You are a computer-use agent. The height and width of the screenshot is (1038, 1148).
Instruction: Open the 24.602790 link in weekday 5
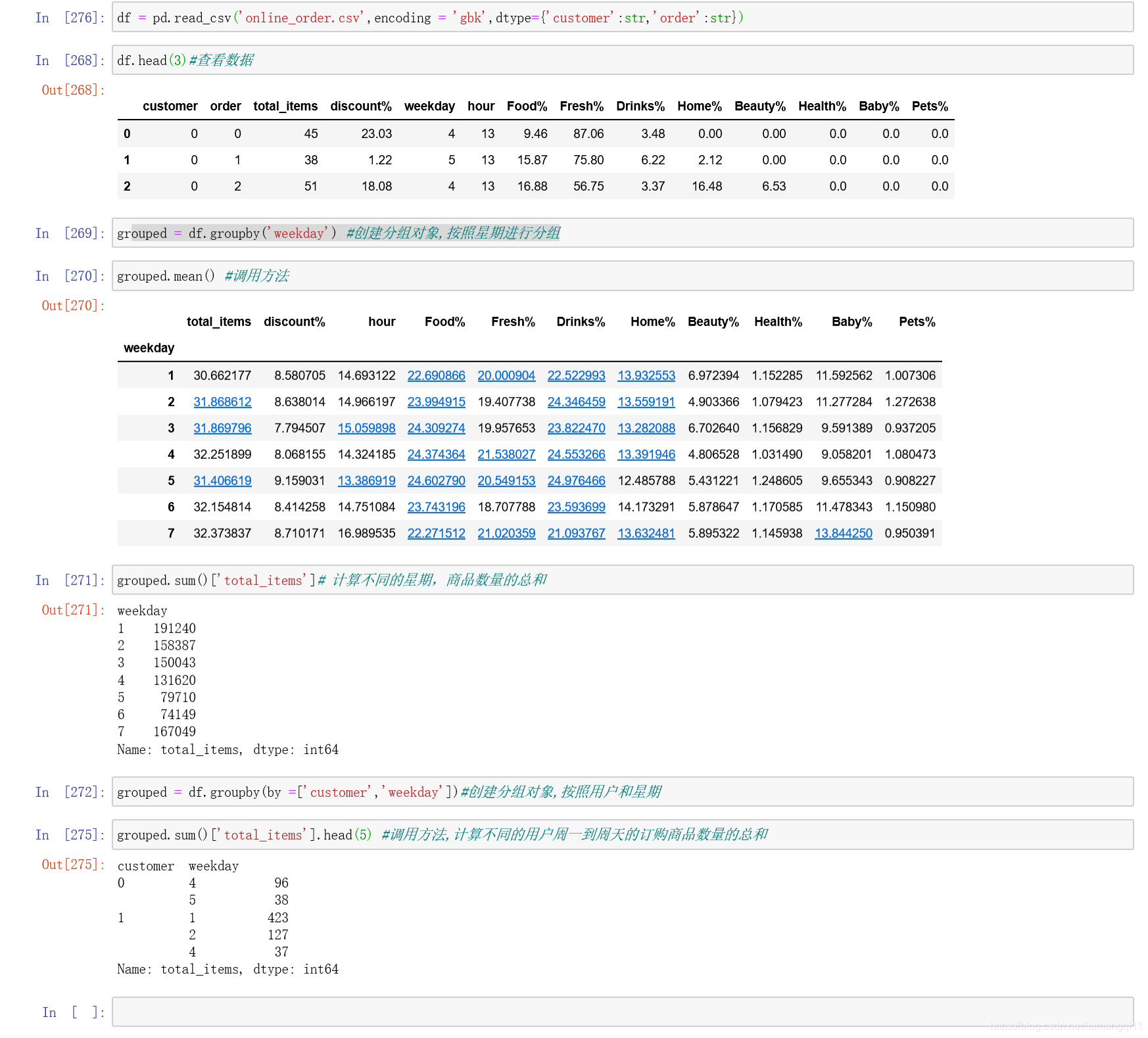(436, 481)
